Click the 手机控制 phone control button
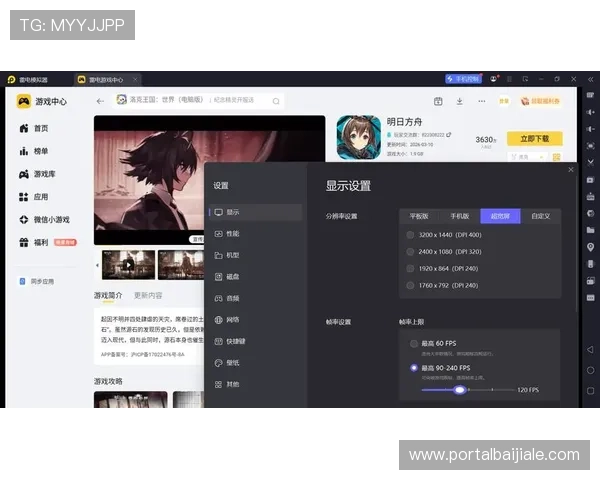 (463, 79)
